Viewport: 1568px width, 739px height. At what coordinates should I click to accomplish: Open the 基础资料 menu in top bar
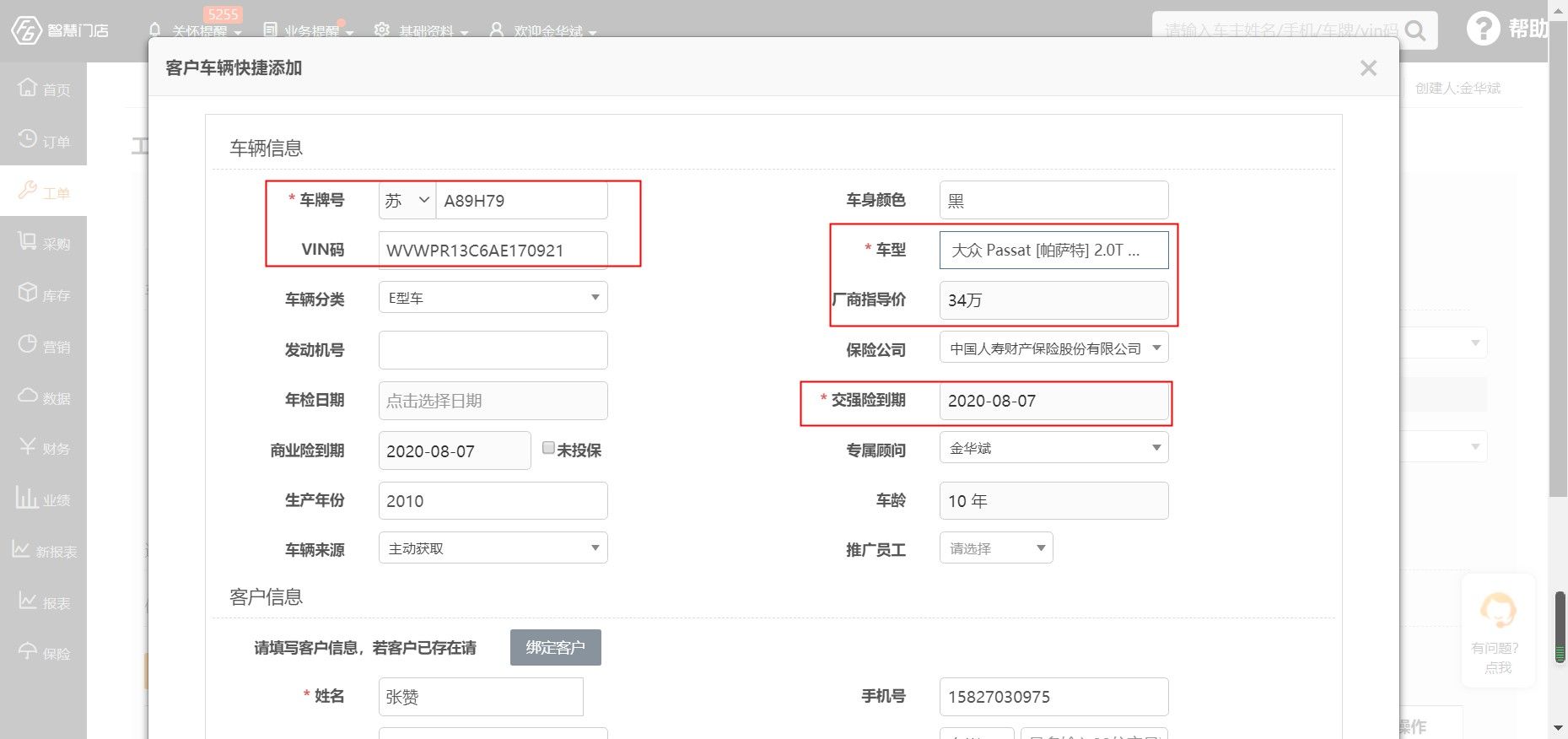(x=422, y=31)
